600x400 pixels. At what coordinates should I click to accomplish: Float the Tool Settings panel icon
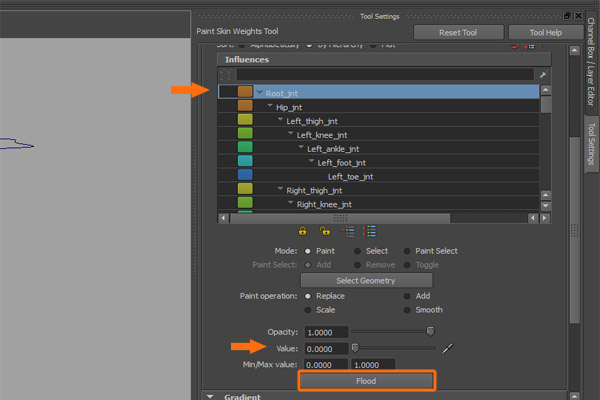click(567, 16)
